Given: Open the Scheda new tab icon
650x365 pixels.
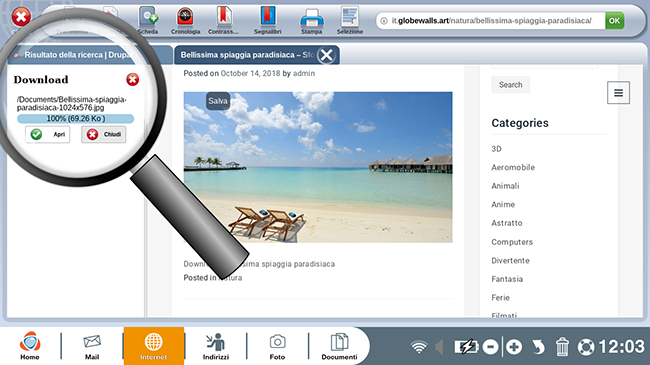Looking at the screenshot, I should 148,20.
